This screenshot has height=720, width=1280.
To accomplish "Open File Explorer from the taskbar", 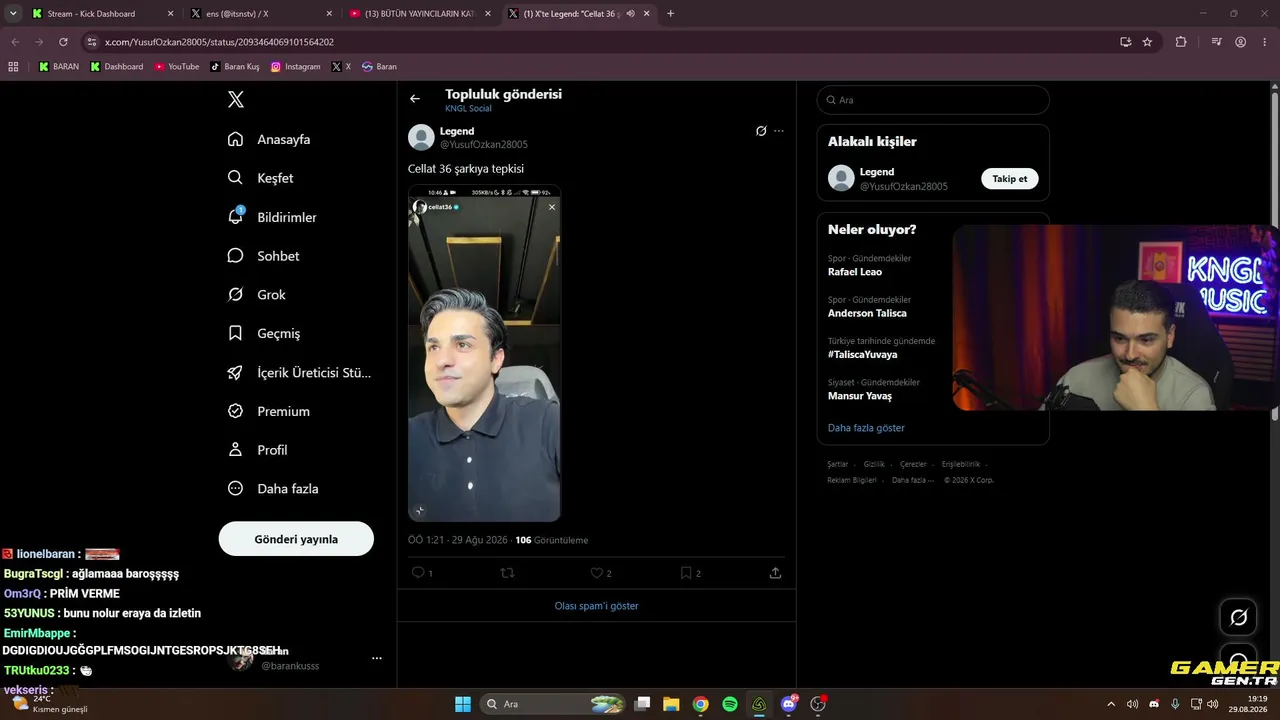I will (671, 704).
